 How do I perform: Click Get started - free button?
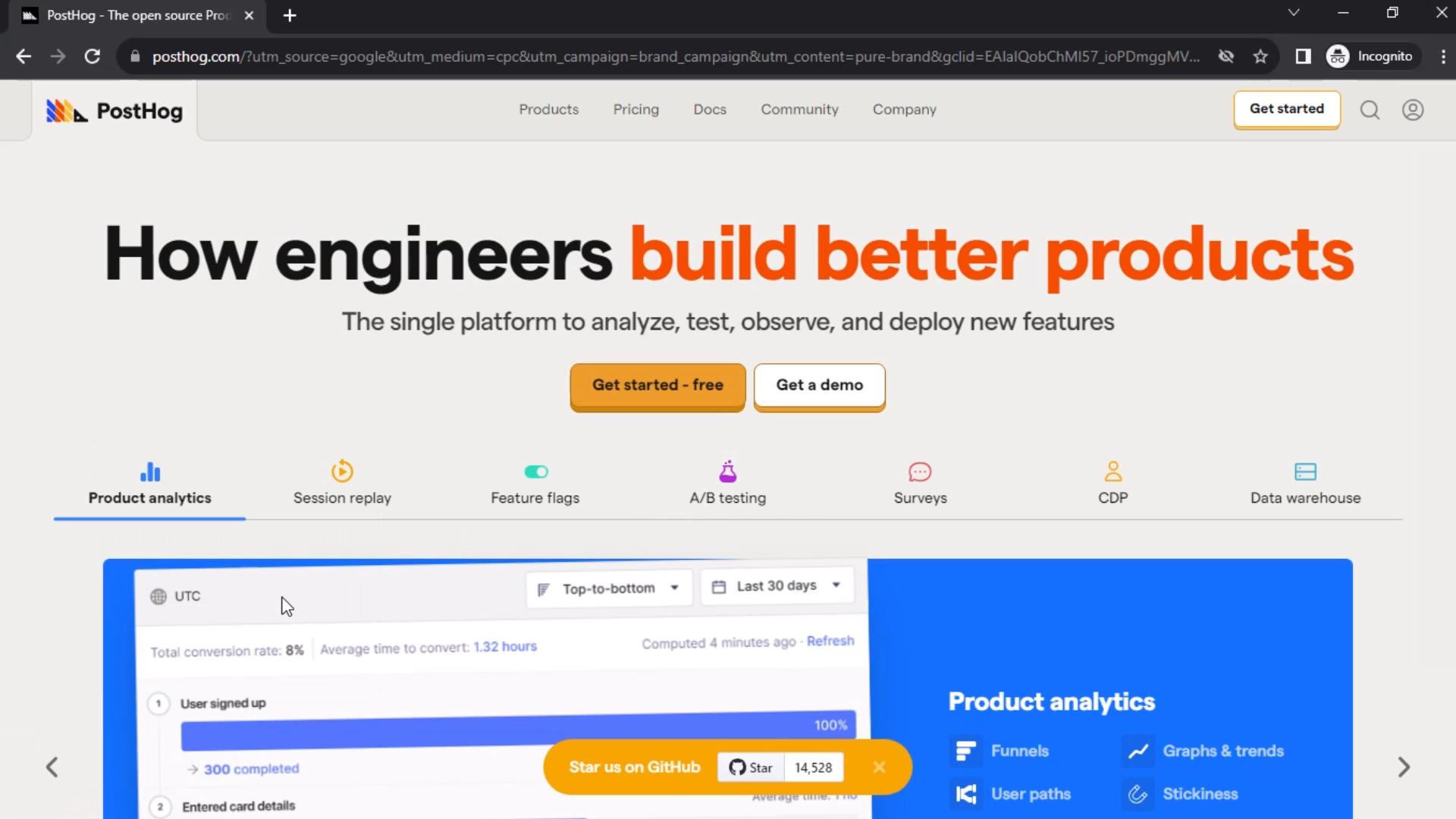click(x=658, y=385)
